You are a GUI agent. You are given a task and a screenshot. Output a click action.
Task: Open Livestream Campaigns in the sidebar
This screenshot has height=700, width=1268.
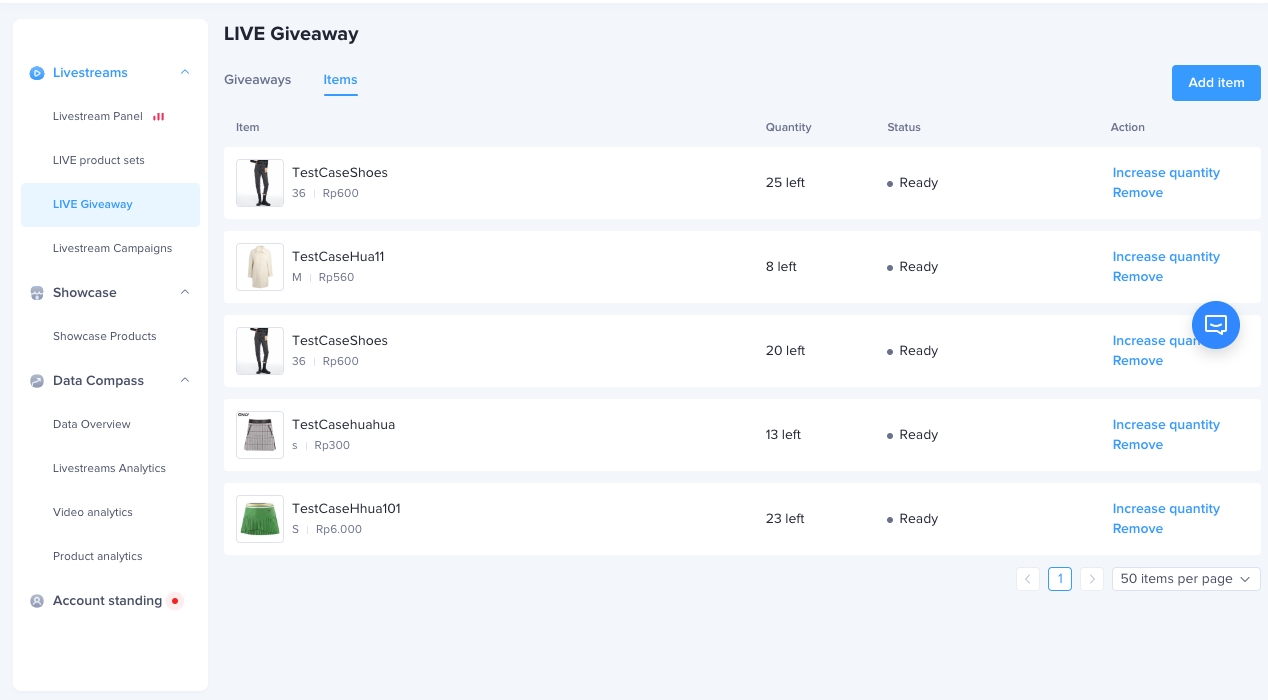(112, 248)
